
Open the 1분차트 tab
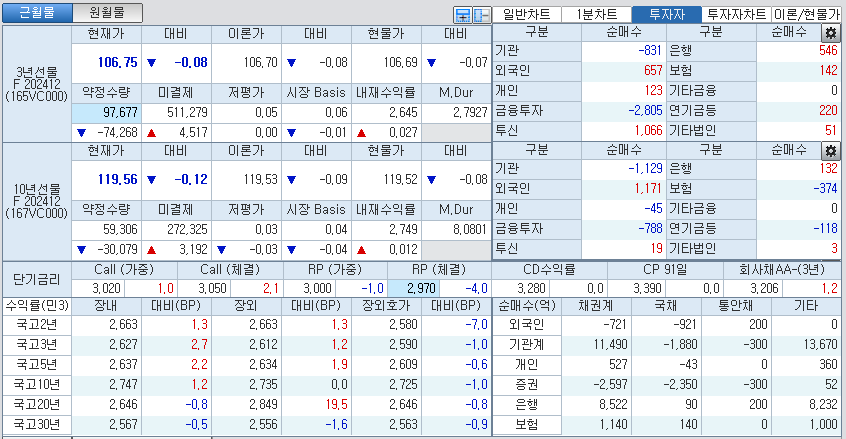coord(596,15)
